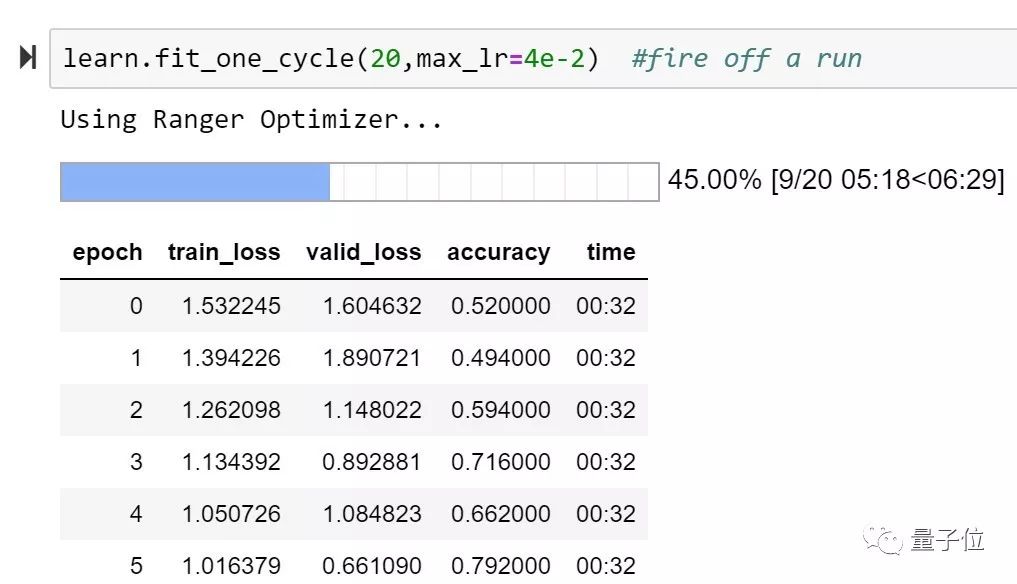Viewport: 1017px width, 584px height.
Task: Click the WeChat logo watermark icon
Action: (886, 540)
